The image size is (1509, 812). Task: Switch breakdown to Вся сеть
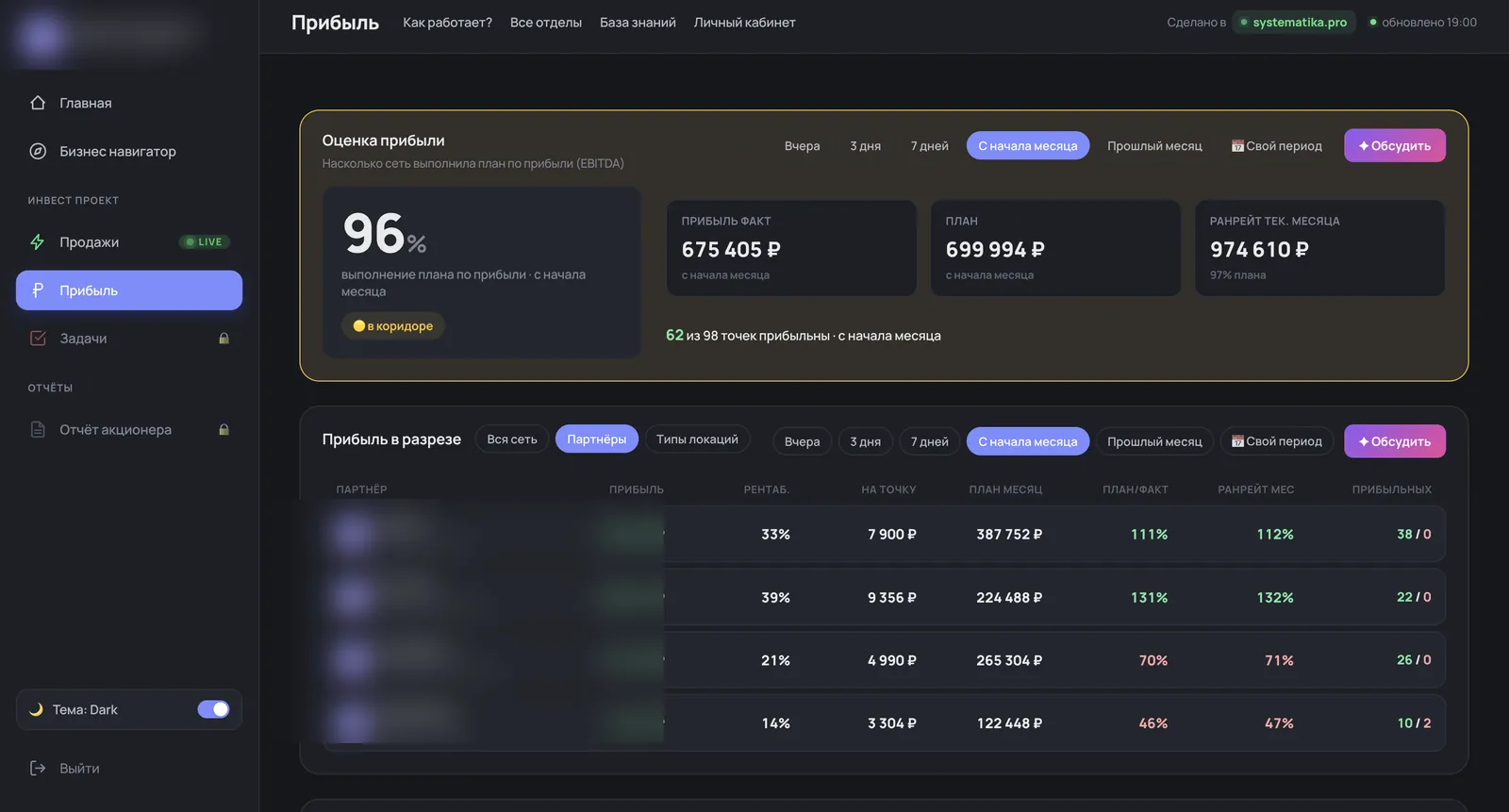512,439
